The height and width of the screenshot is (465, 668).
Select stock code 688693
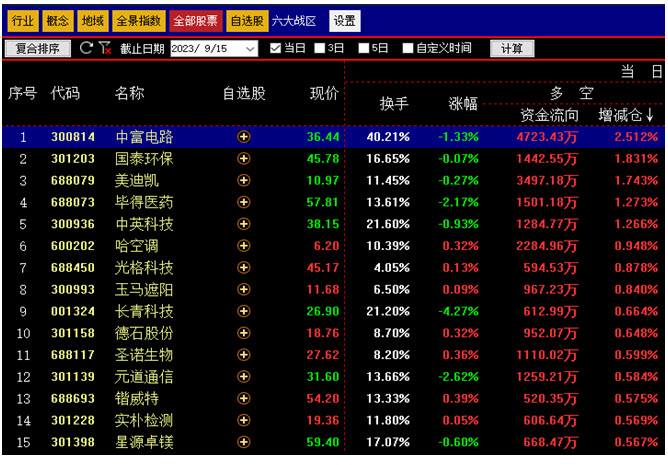coord(73,399)
